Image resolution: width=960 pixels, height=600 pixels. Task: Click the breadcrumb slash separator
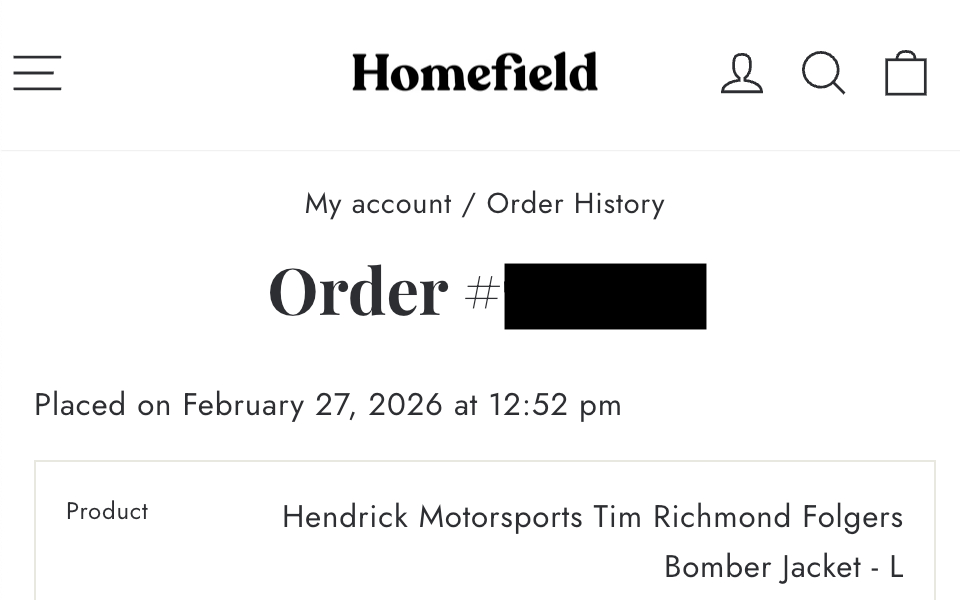click(469, 204)
